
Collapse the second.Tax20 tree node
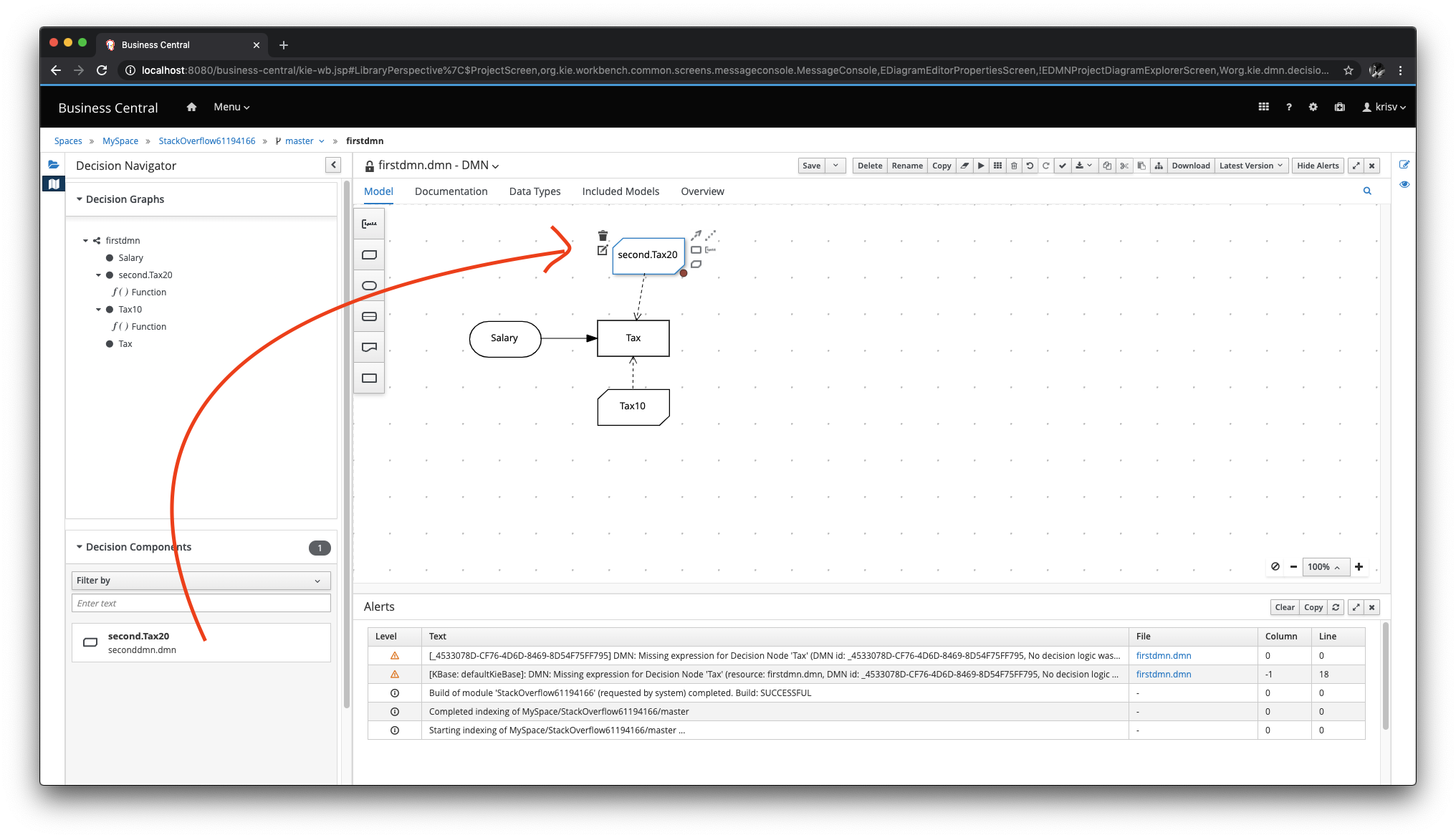pos(99,275)
